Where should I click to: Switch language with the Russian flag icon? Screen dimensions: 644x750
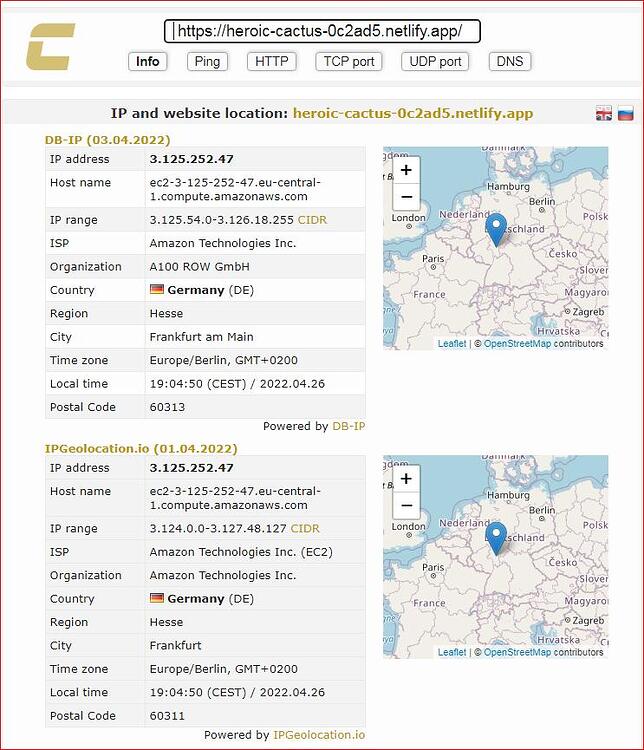[625, 113]
